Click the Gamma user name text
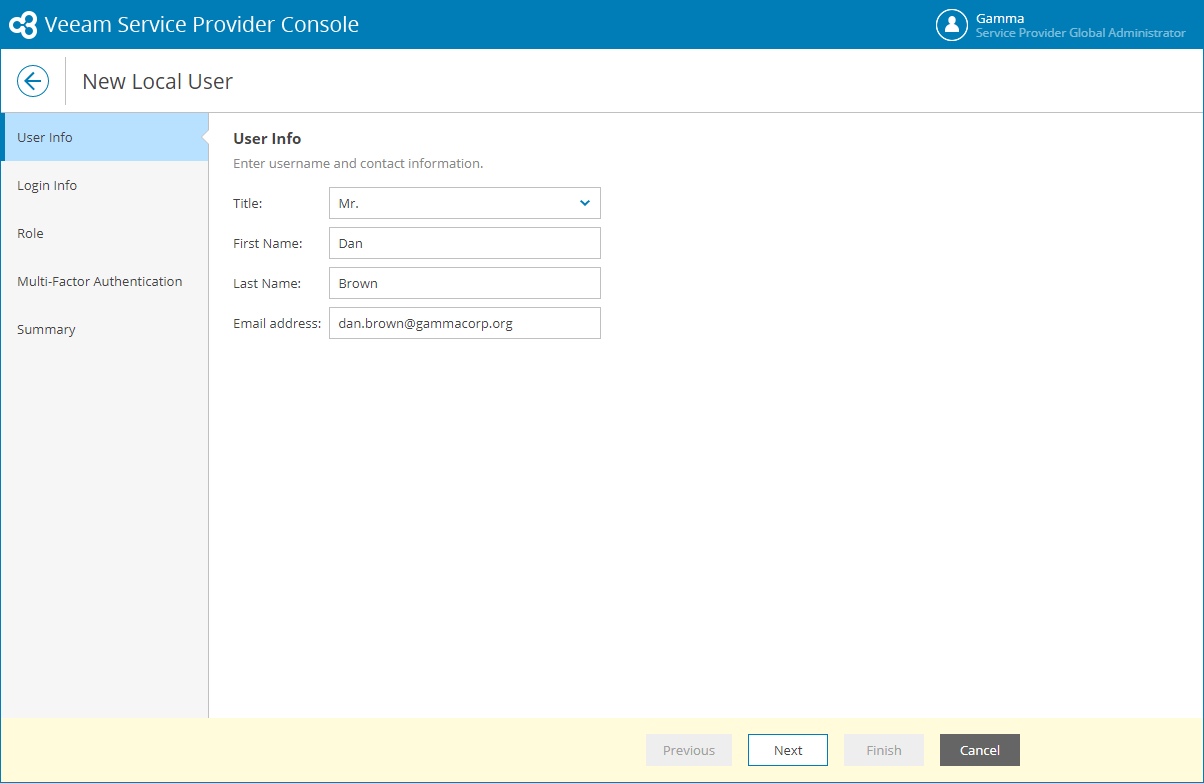This screenshot has height=783, width=1204. [x=1000, y=18]
